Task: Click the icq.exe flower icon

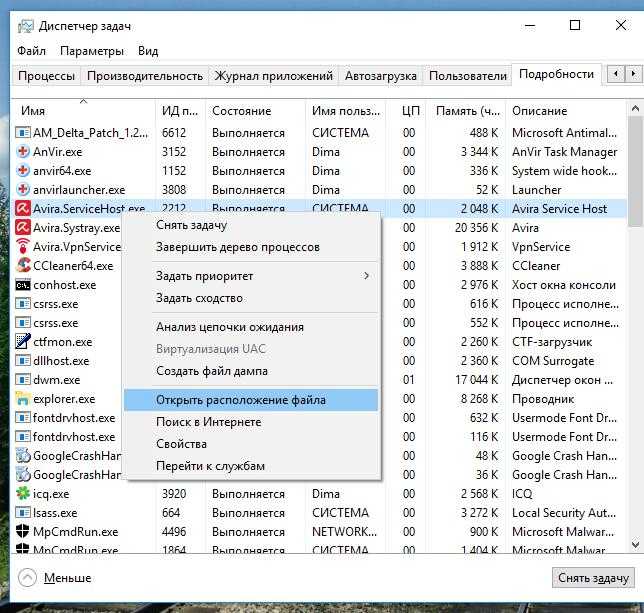Action: coord(23,493)
